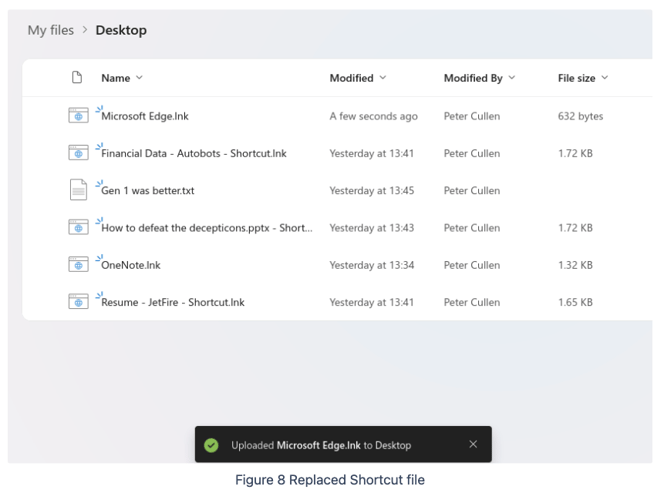Go to My files in breadcrumb
This screenshot has height=493, width=664.
[x=51, y=30]
